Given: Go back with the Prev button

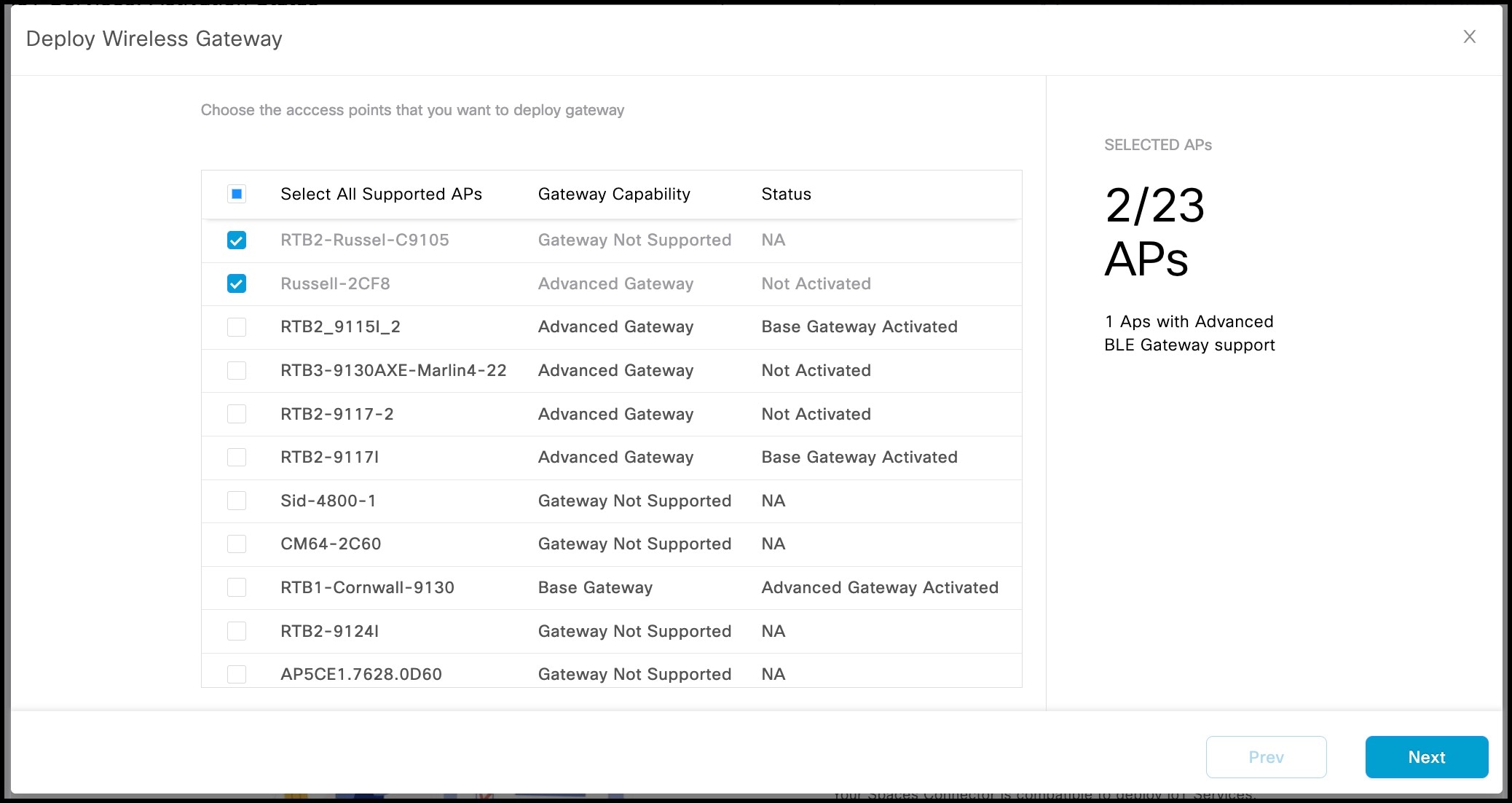Looking at the screenshot, I should pos(1266,757).
